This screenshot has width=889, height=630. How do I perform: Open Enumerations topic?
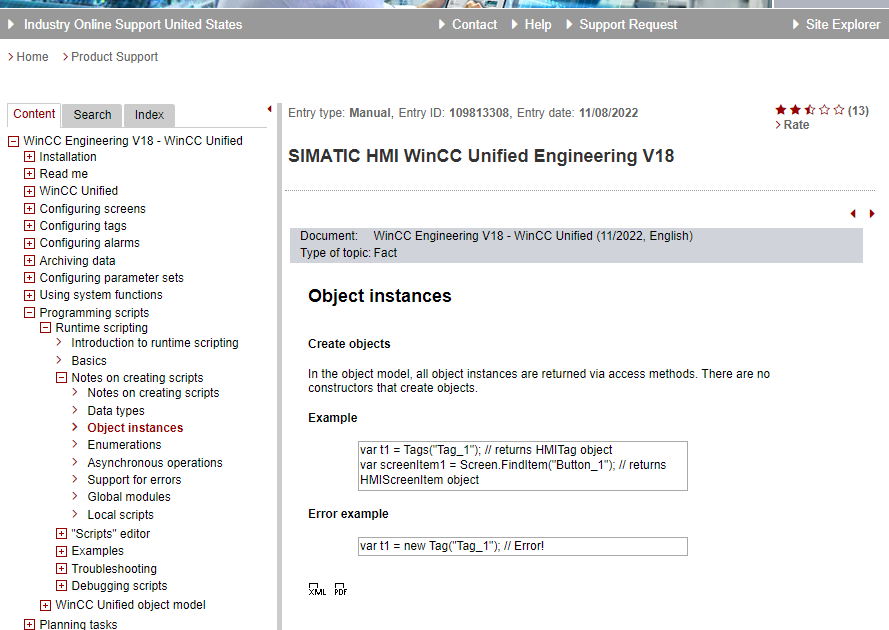coord(124,445)
